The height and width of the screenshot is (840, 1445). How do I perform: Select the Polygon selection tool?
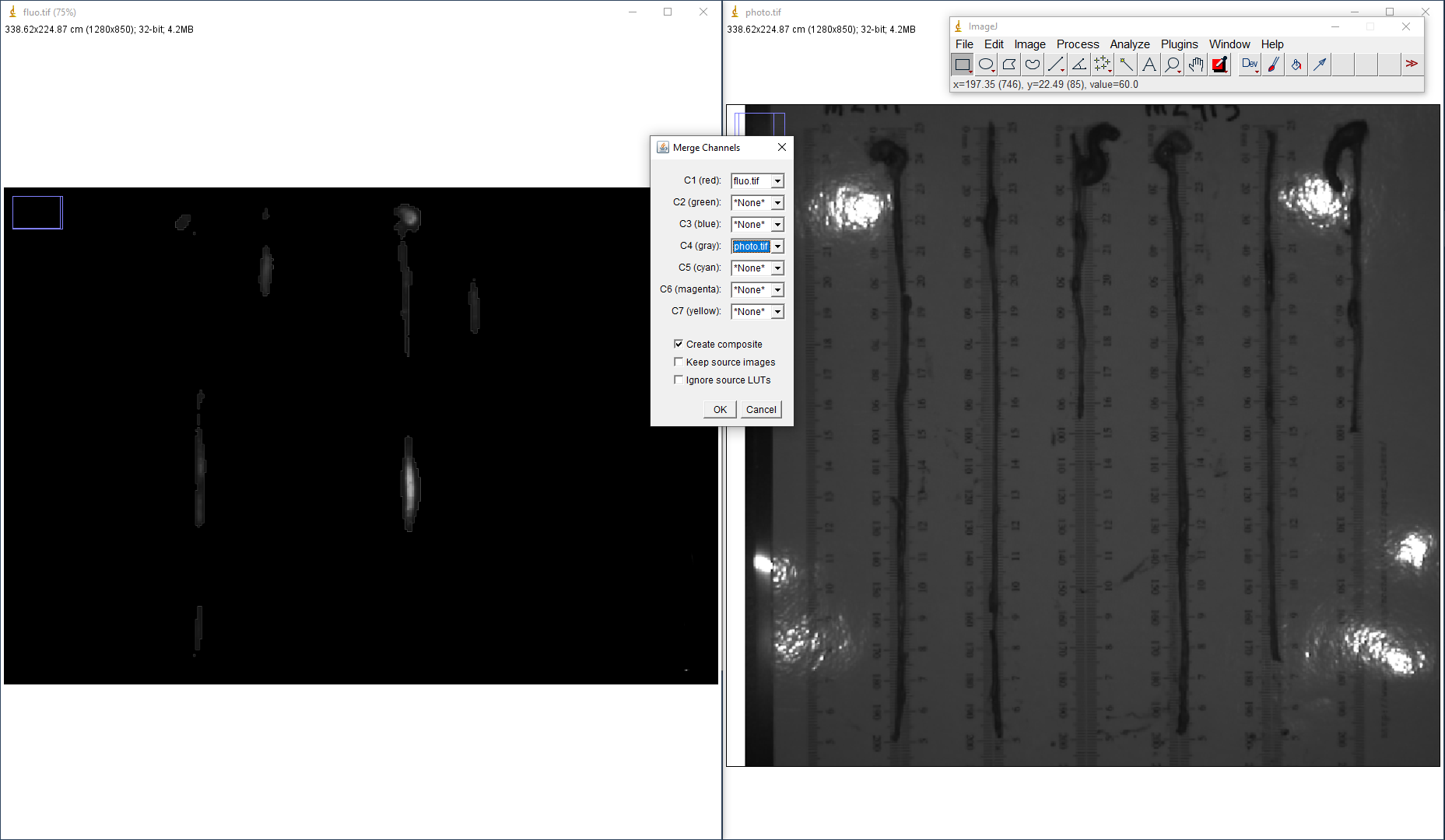tap(1009, 65)
